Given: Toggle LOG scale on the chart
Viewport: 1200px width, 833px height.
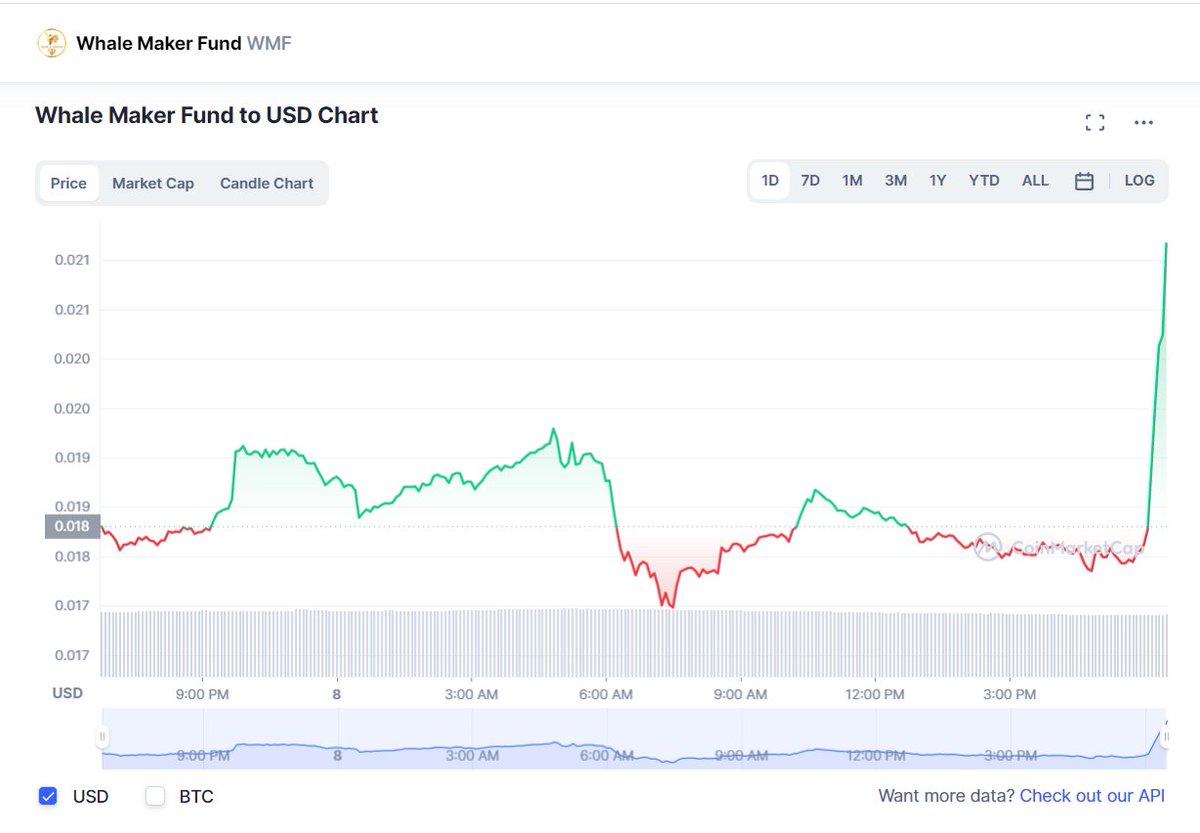Looking at the screenshot, I should point(1139,181).
